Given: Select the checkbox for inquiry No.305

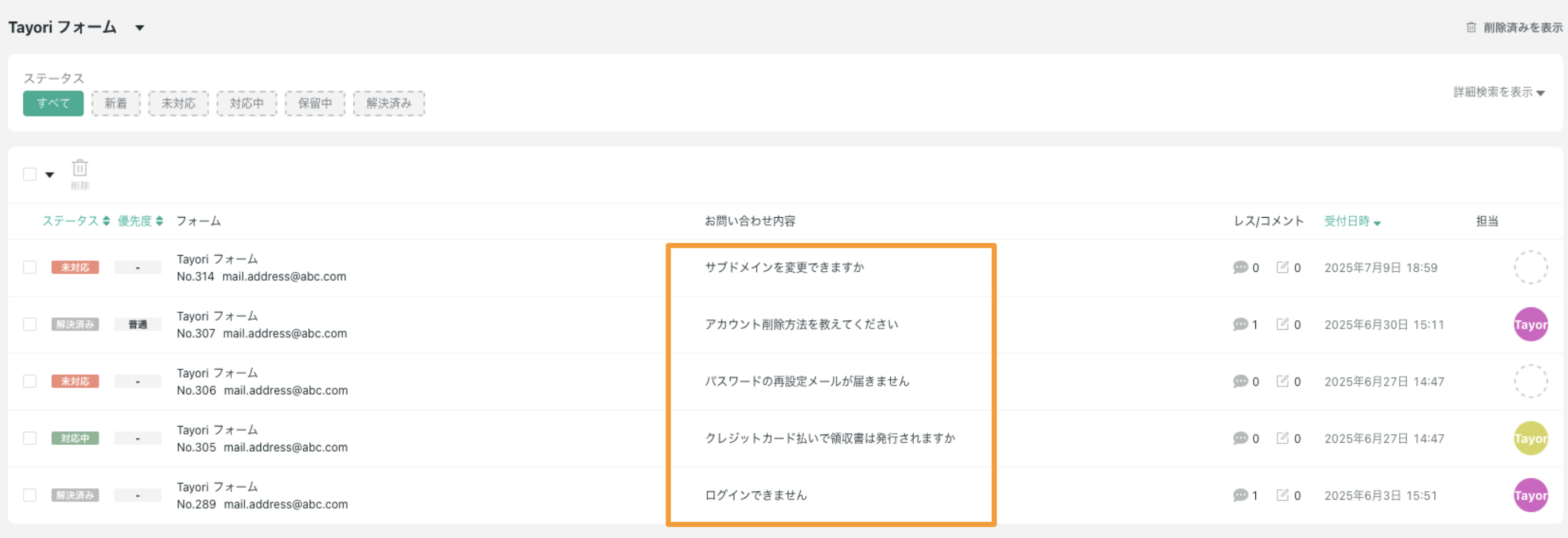Looking at the screenshot, I should point(30,438).
